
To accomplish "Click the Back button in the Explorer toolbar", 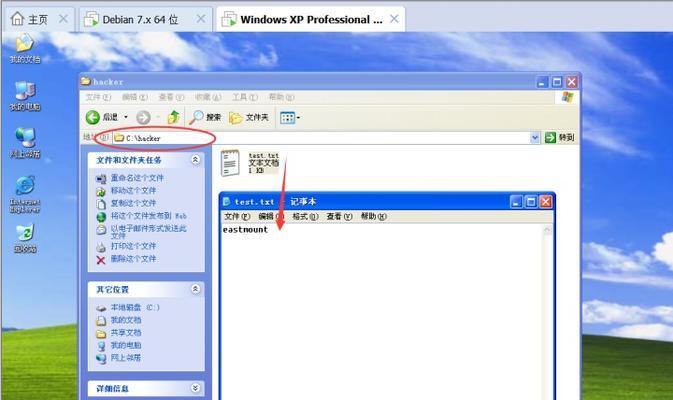I will click(x=102, y=117).
